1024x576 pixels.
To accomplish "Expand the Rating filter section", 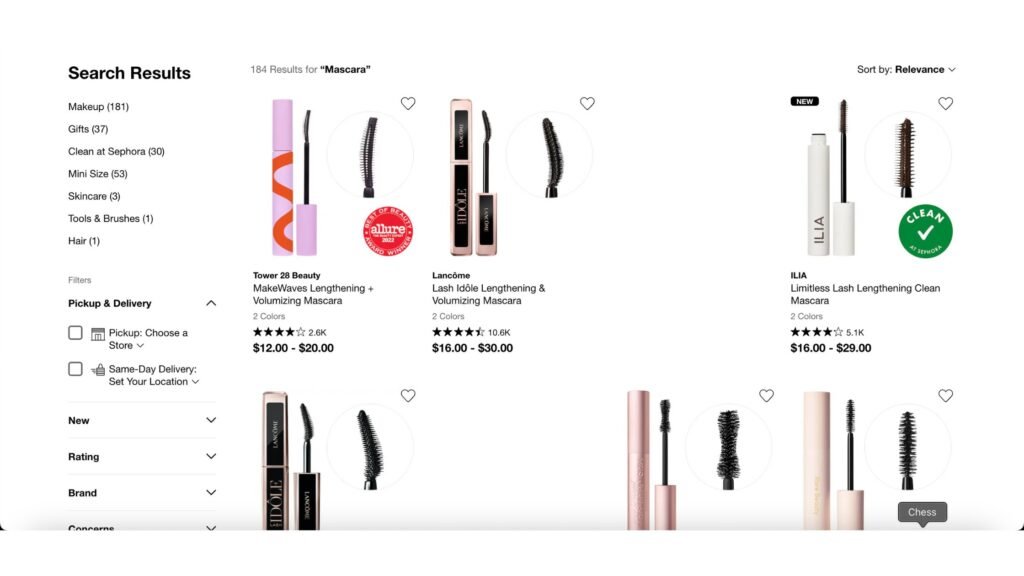I will coord(142,456).
